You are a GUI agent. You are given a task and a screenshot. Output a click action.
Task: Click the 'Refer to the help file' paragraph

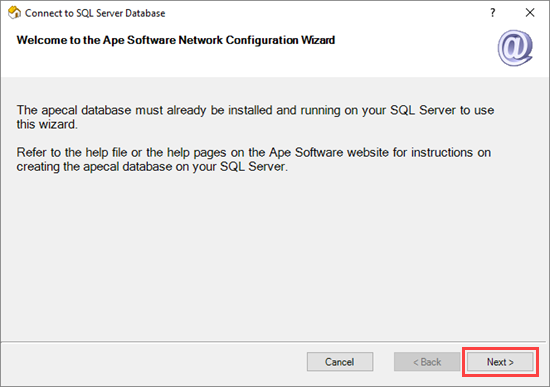tap(254, 159)
